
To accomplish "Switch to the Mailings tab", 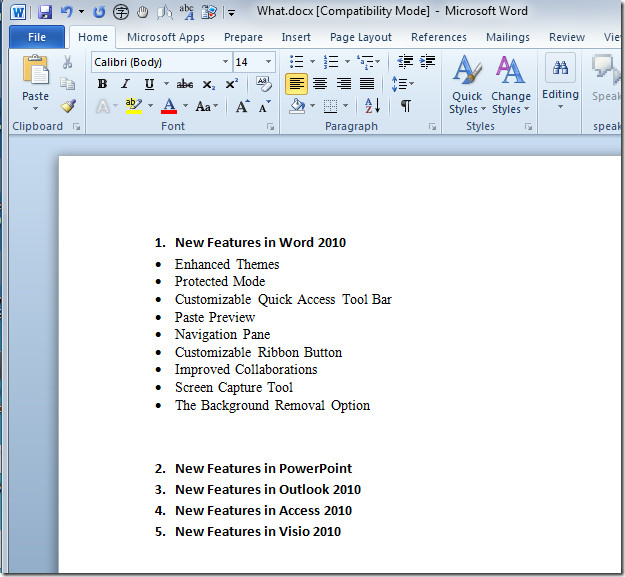I will tap(508, 37).
